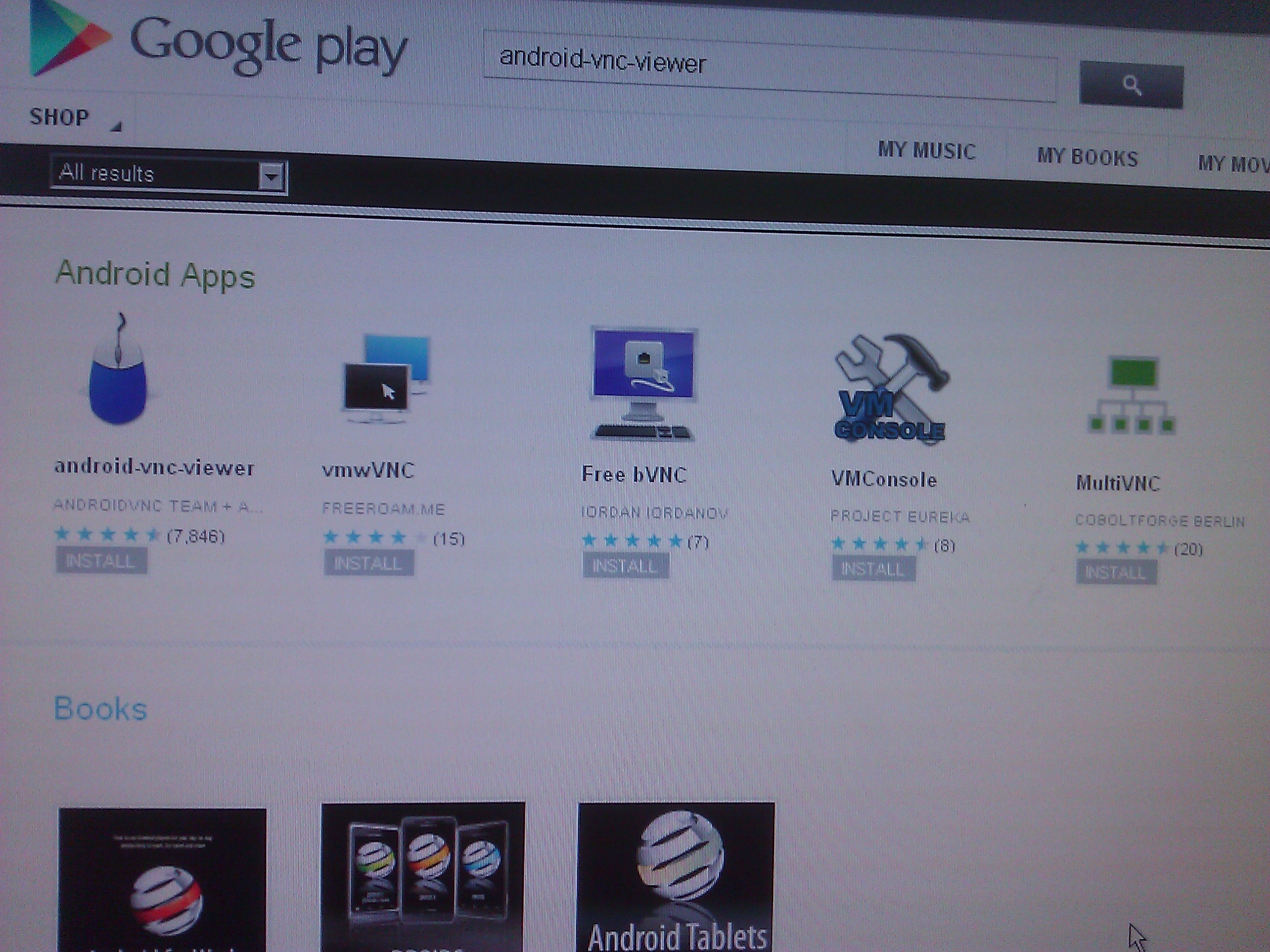Viewport: 1270px width, 952px height.
Task: Install android-vnc-viewer app
Action: 101,561
